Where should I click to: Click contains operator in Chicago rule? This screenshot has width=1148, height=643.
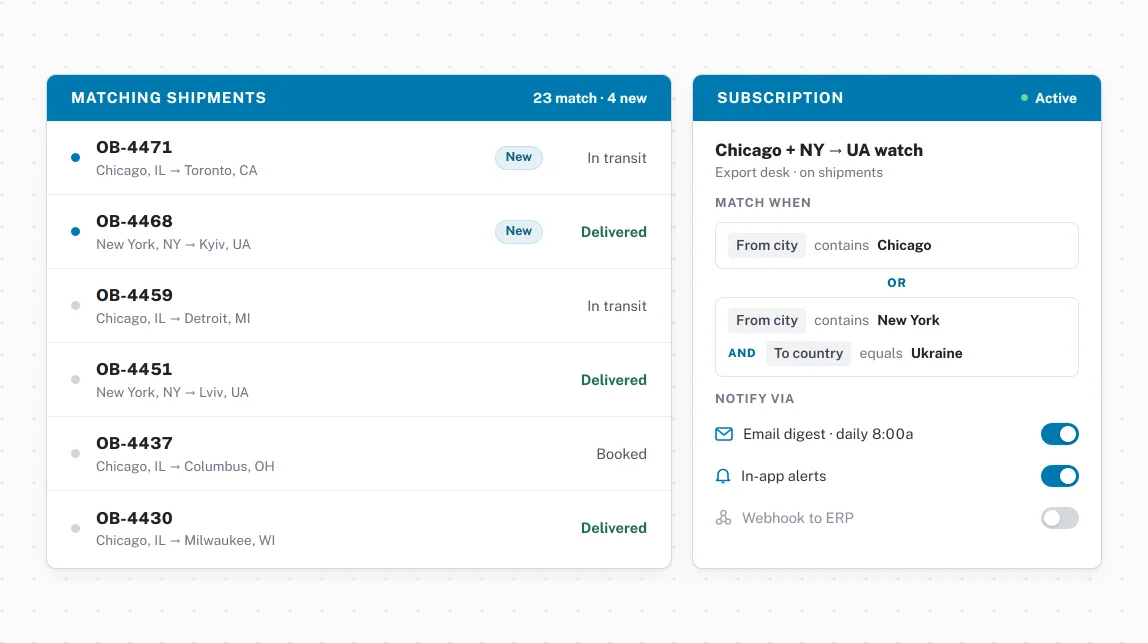click(841, 245)
